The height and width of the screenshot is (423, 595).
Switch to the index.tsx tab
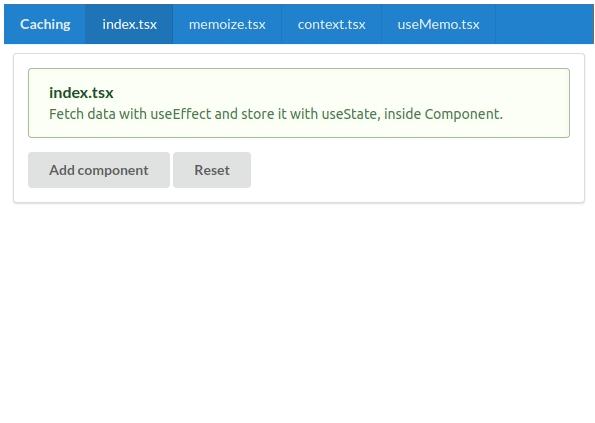(x=129, y=24)
